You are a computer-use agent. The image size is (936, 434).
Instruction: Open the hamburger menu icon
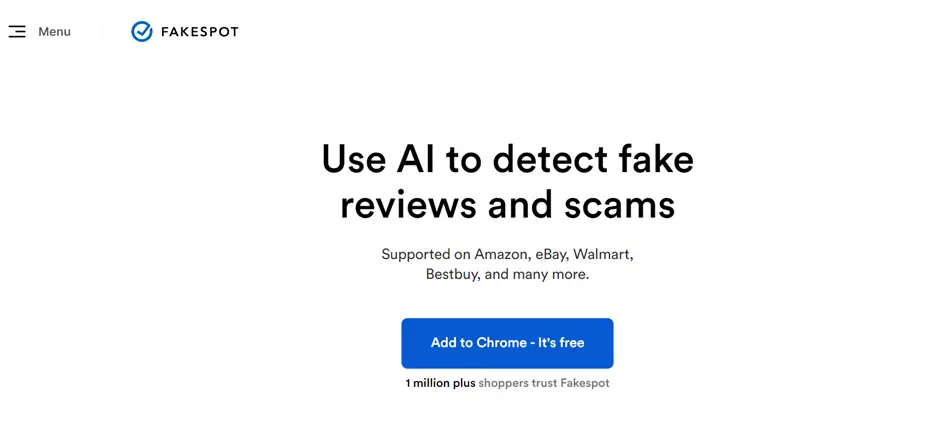[x=17, y=32]
